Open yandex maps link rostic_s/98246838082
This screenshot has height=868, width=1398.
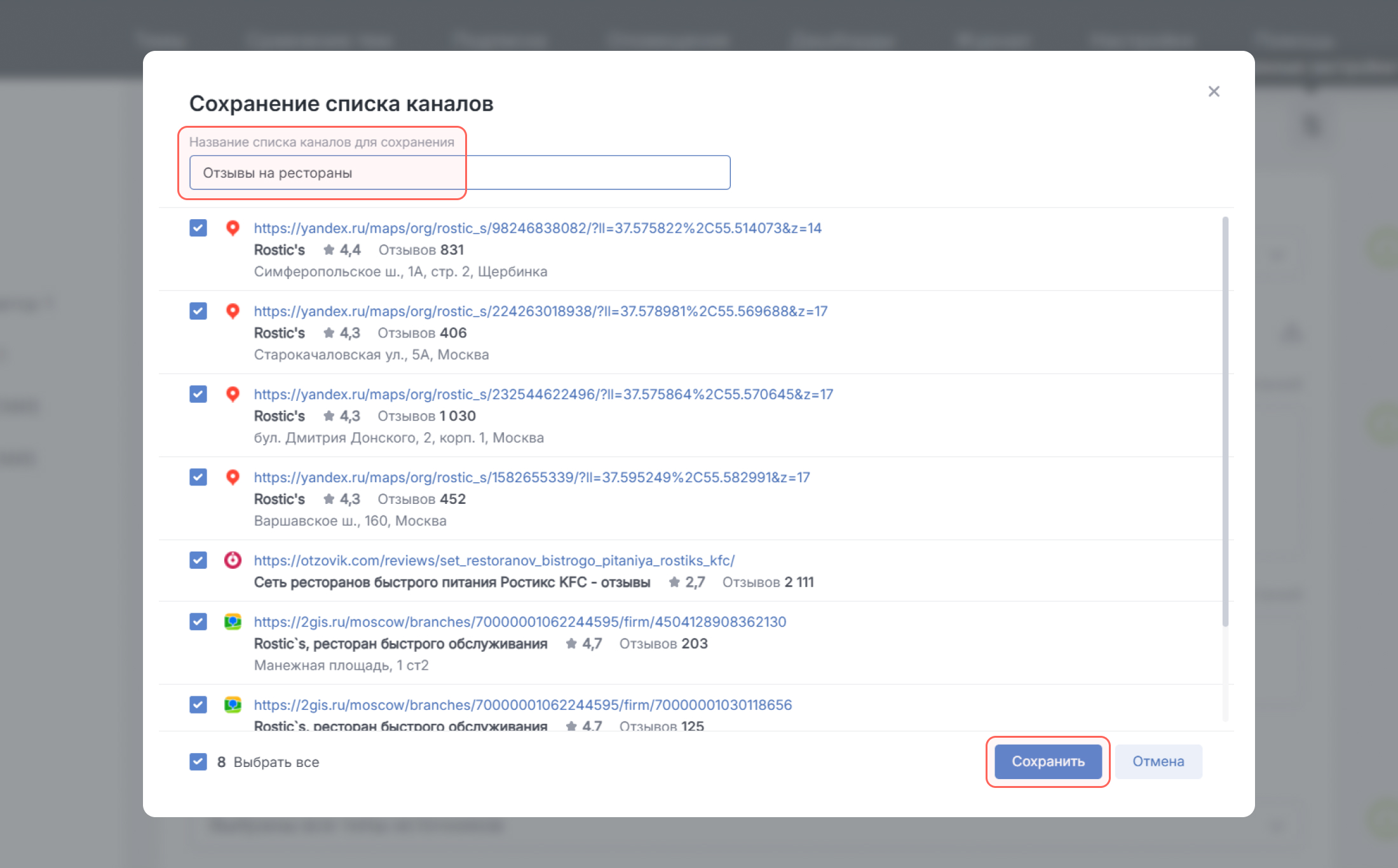tap(538, 228)
